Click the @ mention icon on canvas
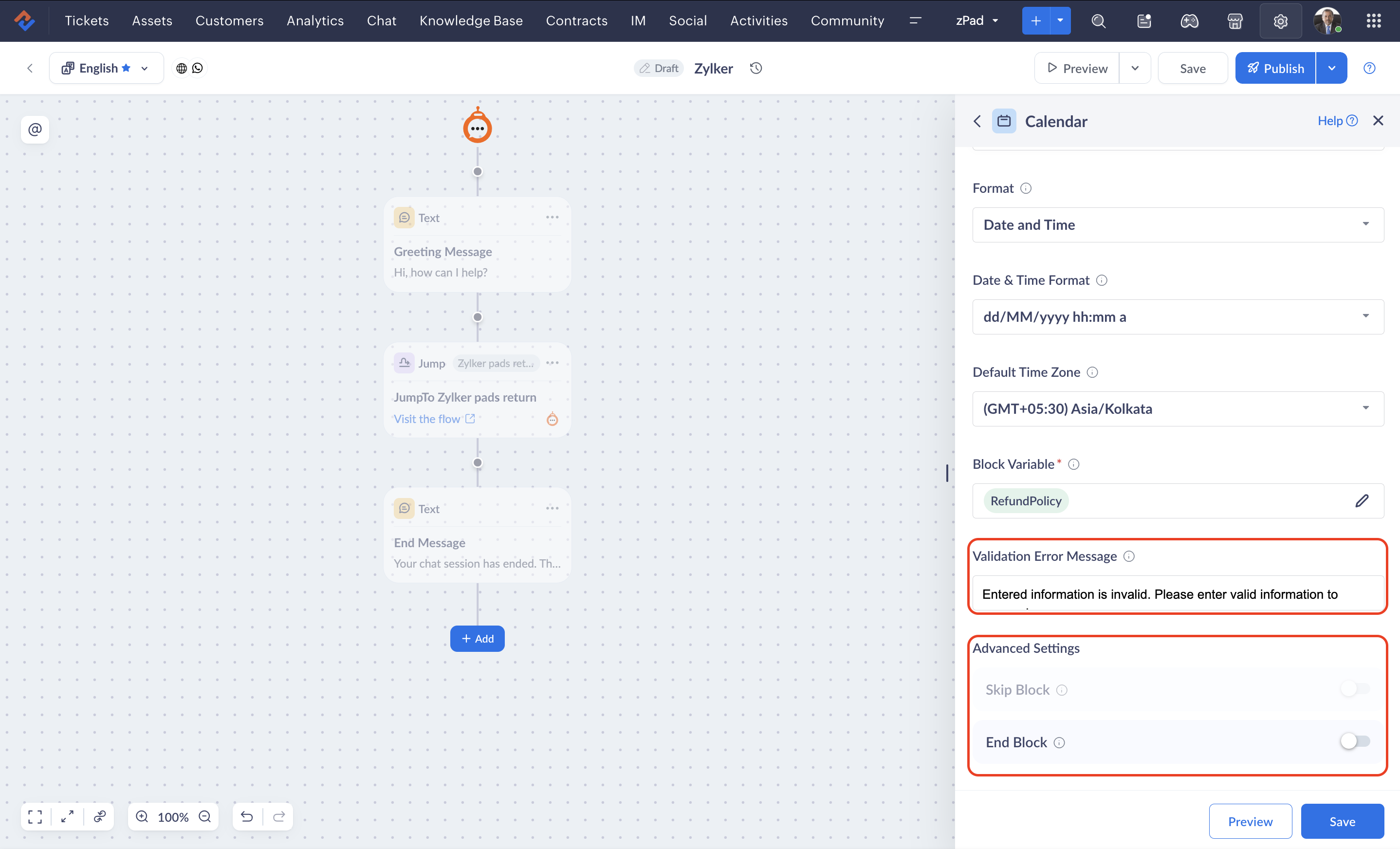 [35, 129]
